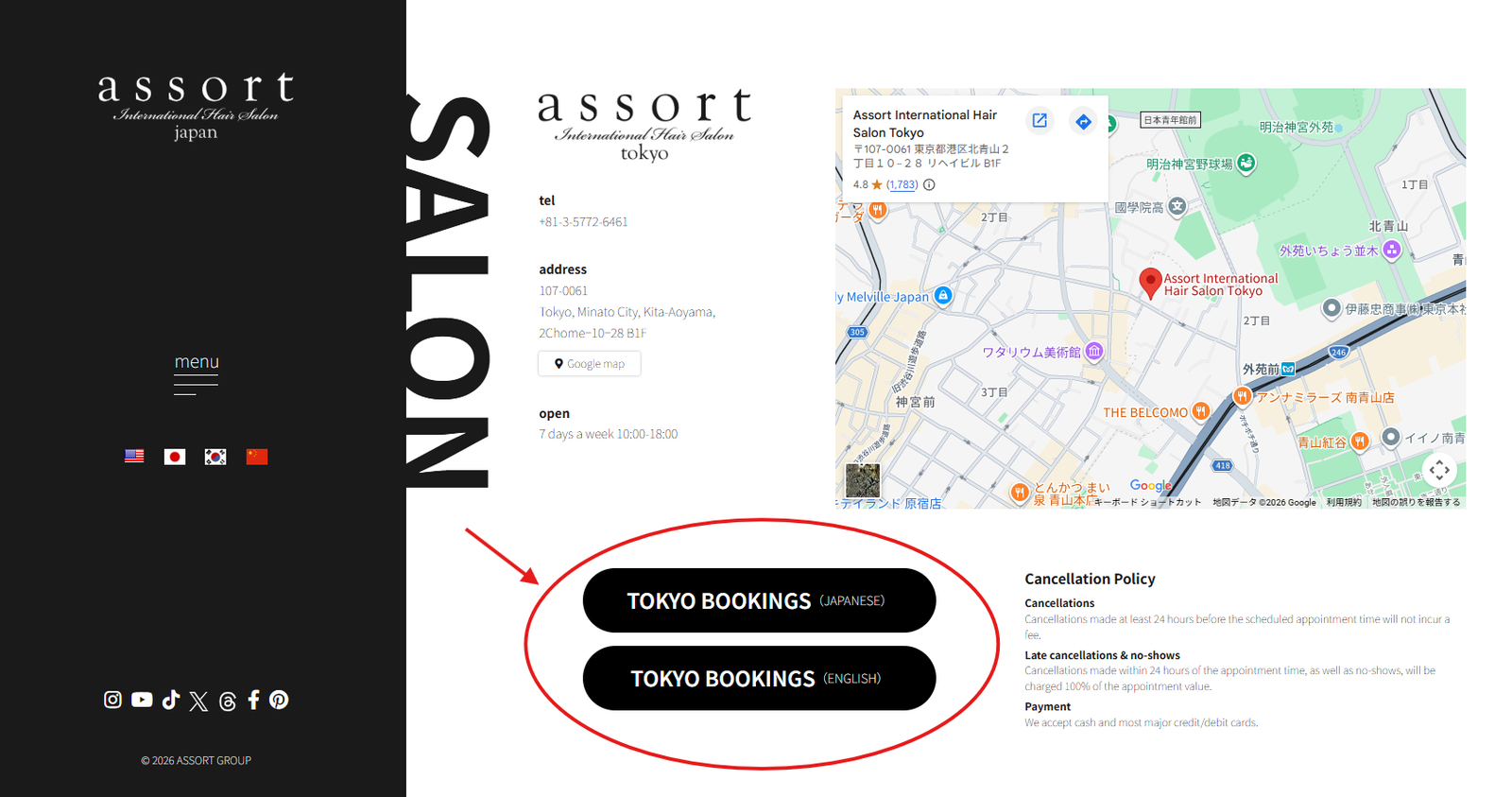Click the Melville Japan shop marker

[942, 296]
